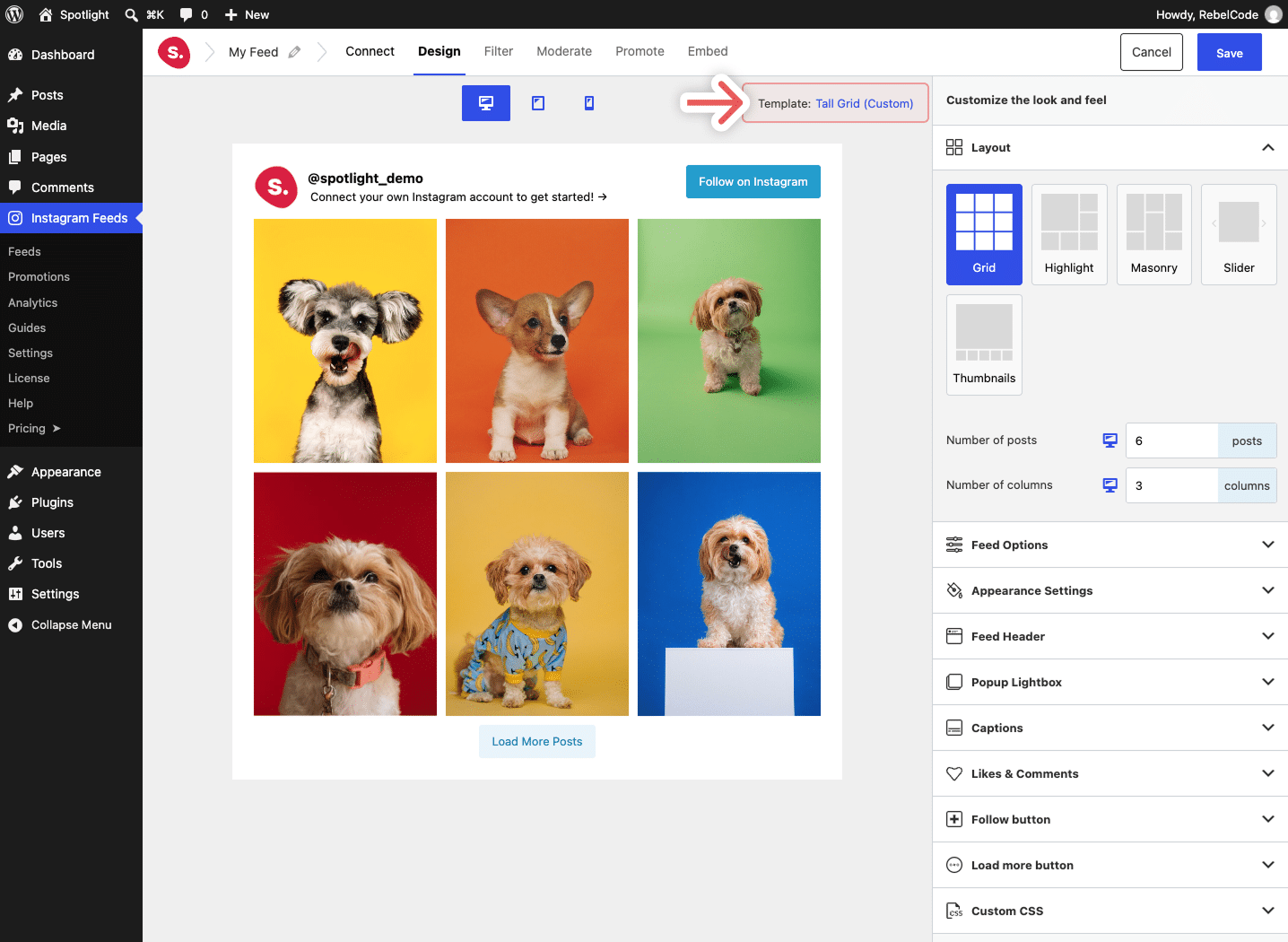Click the Captions icon

954,728
